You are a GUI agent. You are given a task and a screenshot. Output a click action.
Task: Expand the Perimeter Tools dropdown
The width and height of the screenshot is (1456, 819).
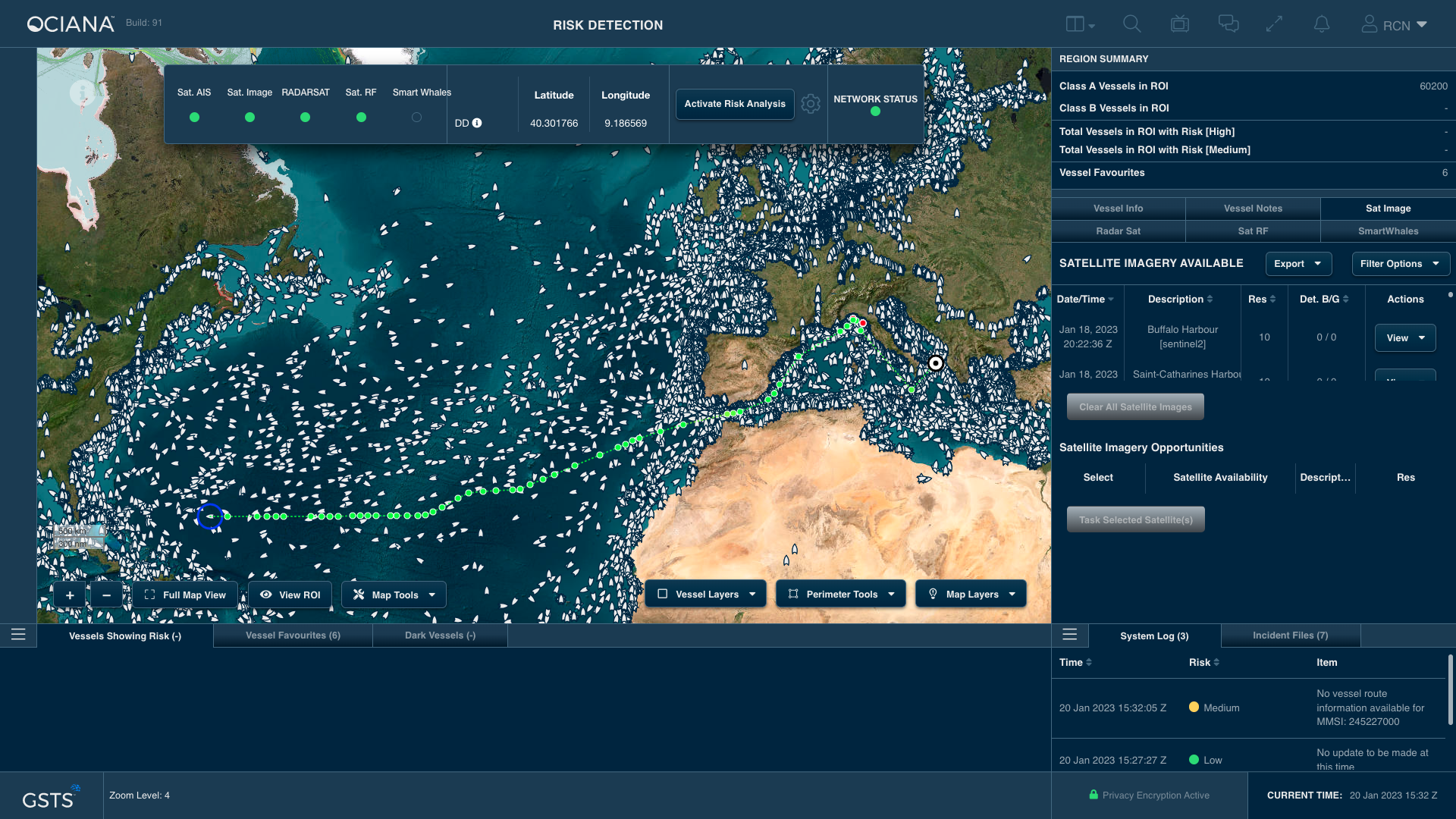point(841,595)
